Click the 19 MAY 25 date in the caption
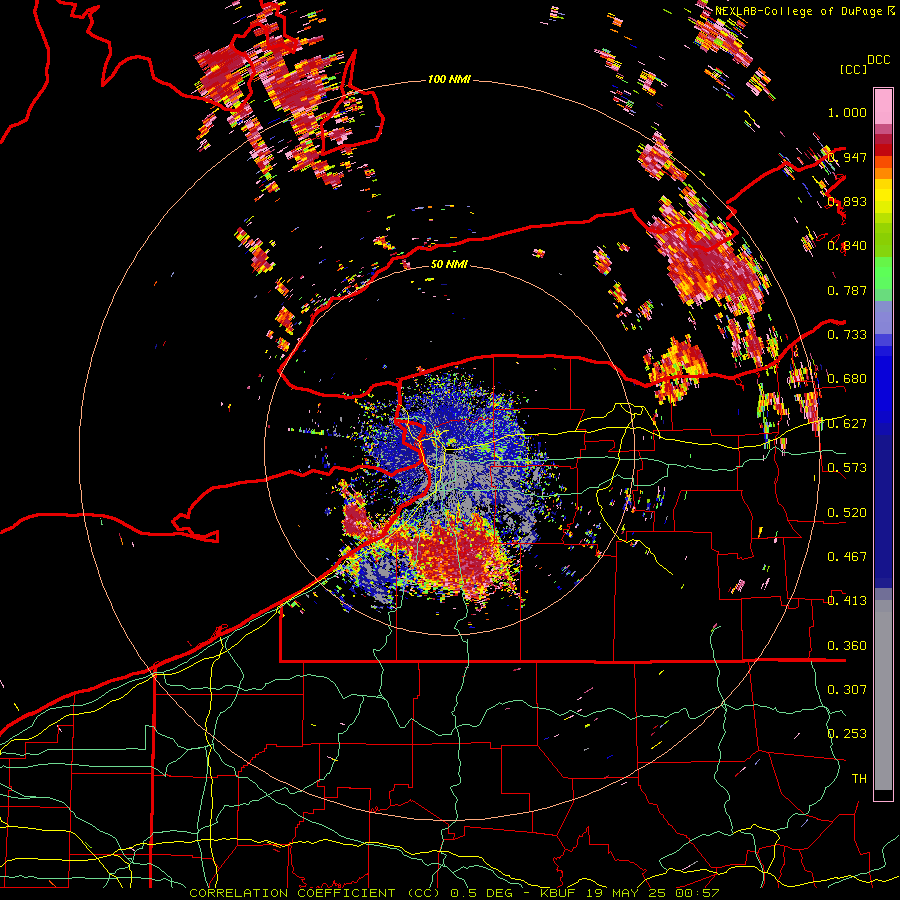Image resolution: width=900 pixels, height=900 pixels. click(x=628, y=893)
